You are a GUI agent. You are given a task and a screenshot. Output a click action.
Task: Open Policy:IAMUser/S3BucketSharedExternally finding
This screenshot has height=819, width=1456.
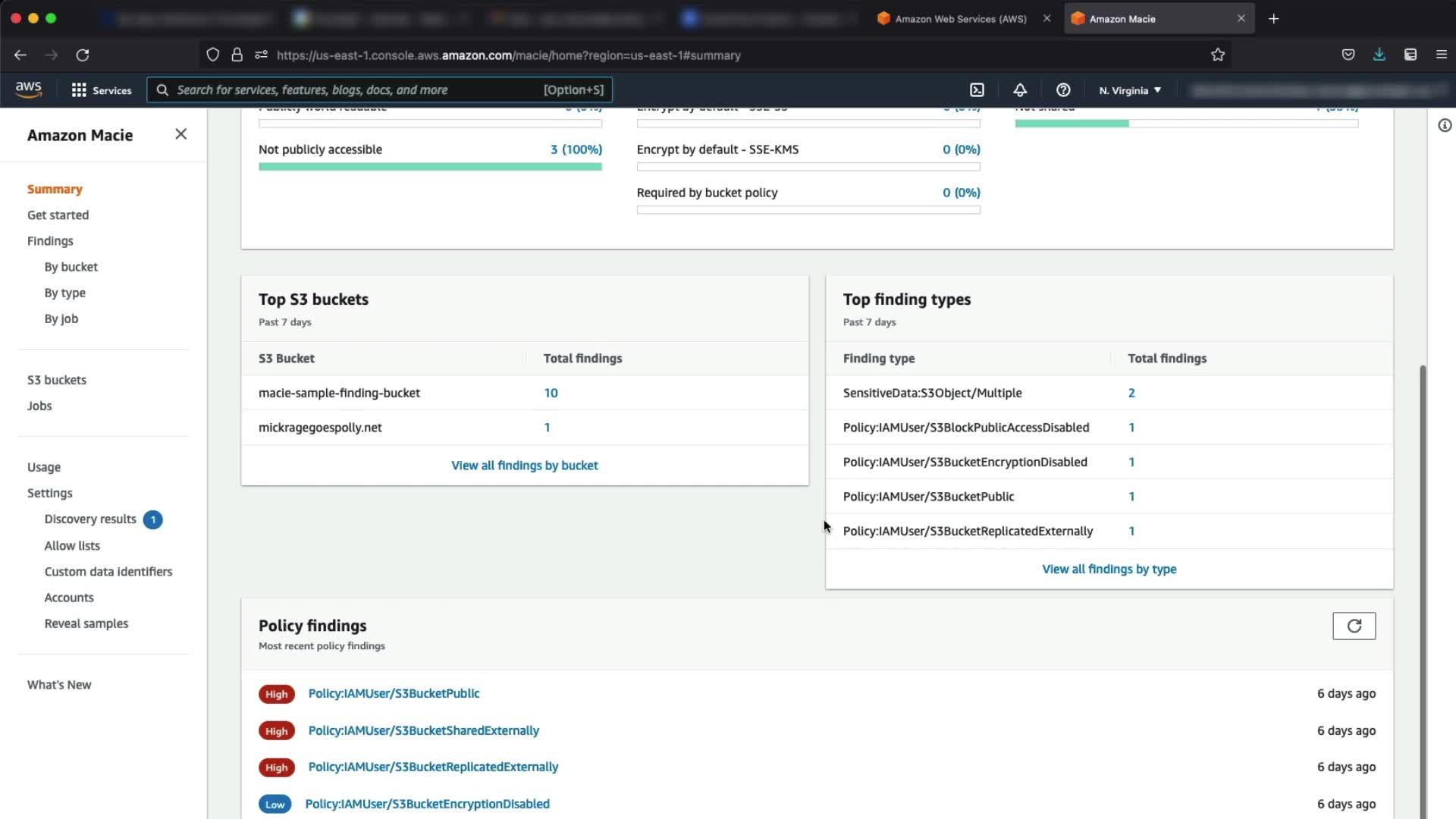point(423,731)
